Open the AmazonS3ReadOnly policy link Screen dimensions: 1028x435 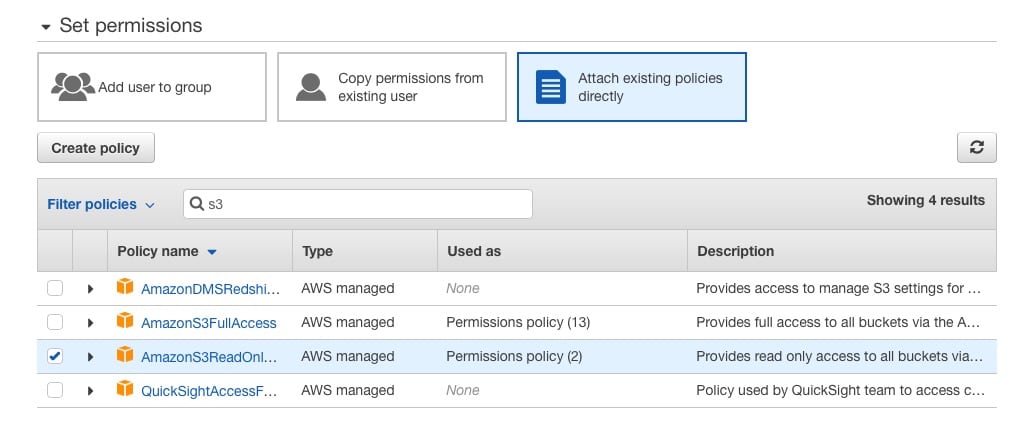click(209, 357)
